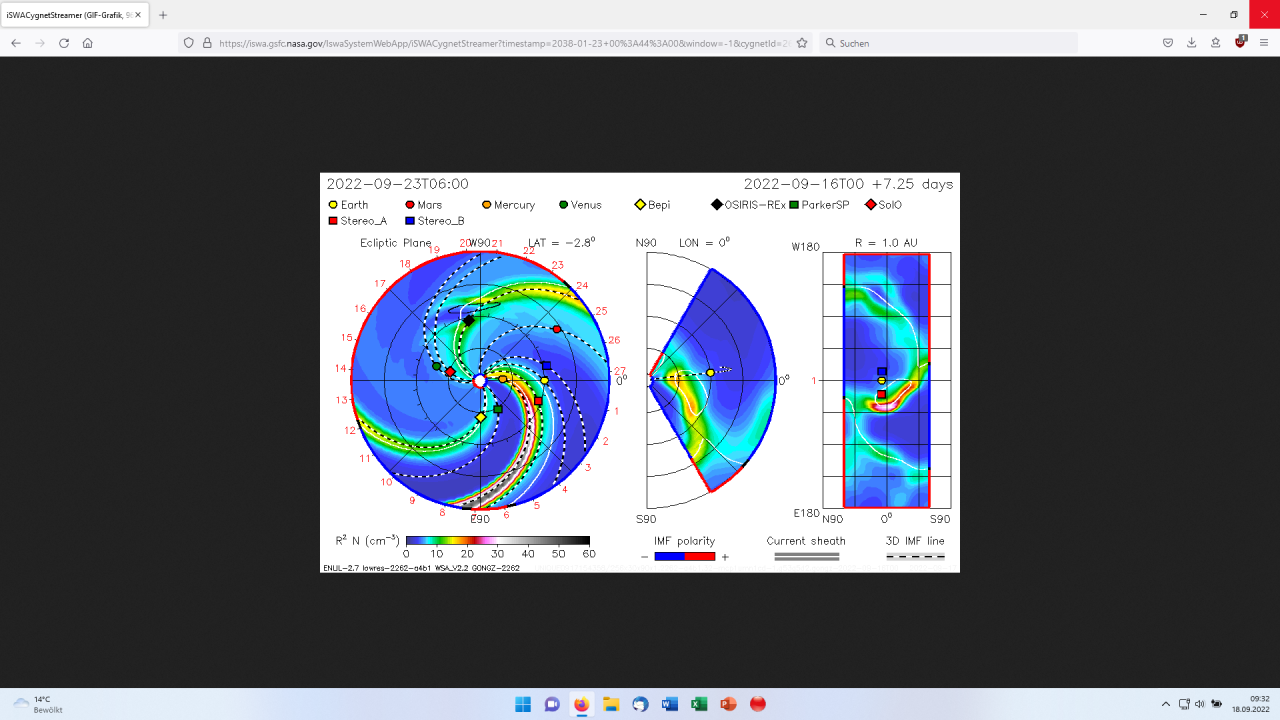The height and width of the screenshot is (720, 1280).
Task: Reload the current page
Action: pyautogui.click(x=64, y=43)
